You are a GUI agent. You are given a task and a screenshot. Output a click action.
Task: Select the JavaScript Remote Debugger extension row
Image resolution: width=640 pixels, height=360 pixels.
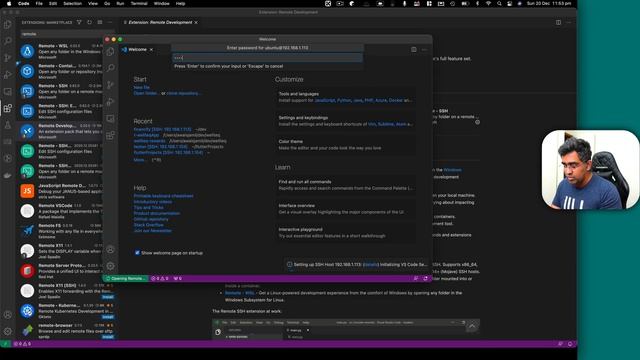click(x=61, y=191)
